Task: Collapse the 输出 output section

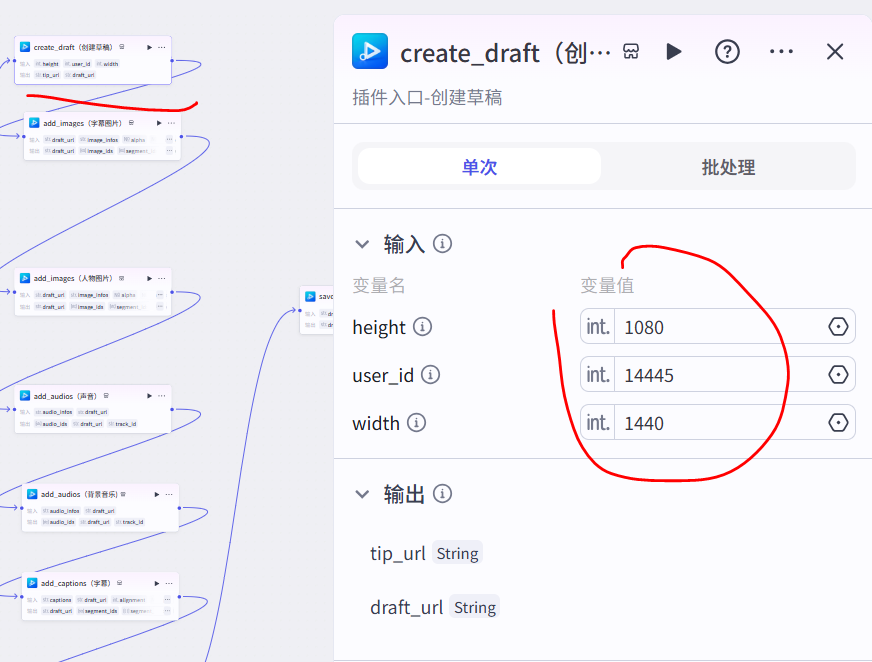Action: pyautogui.click(x=362, y=493)
